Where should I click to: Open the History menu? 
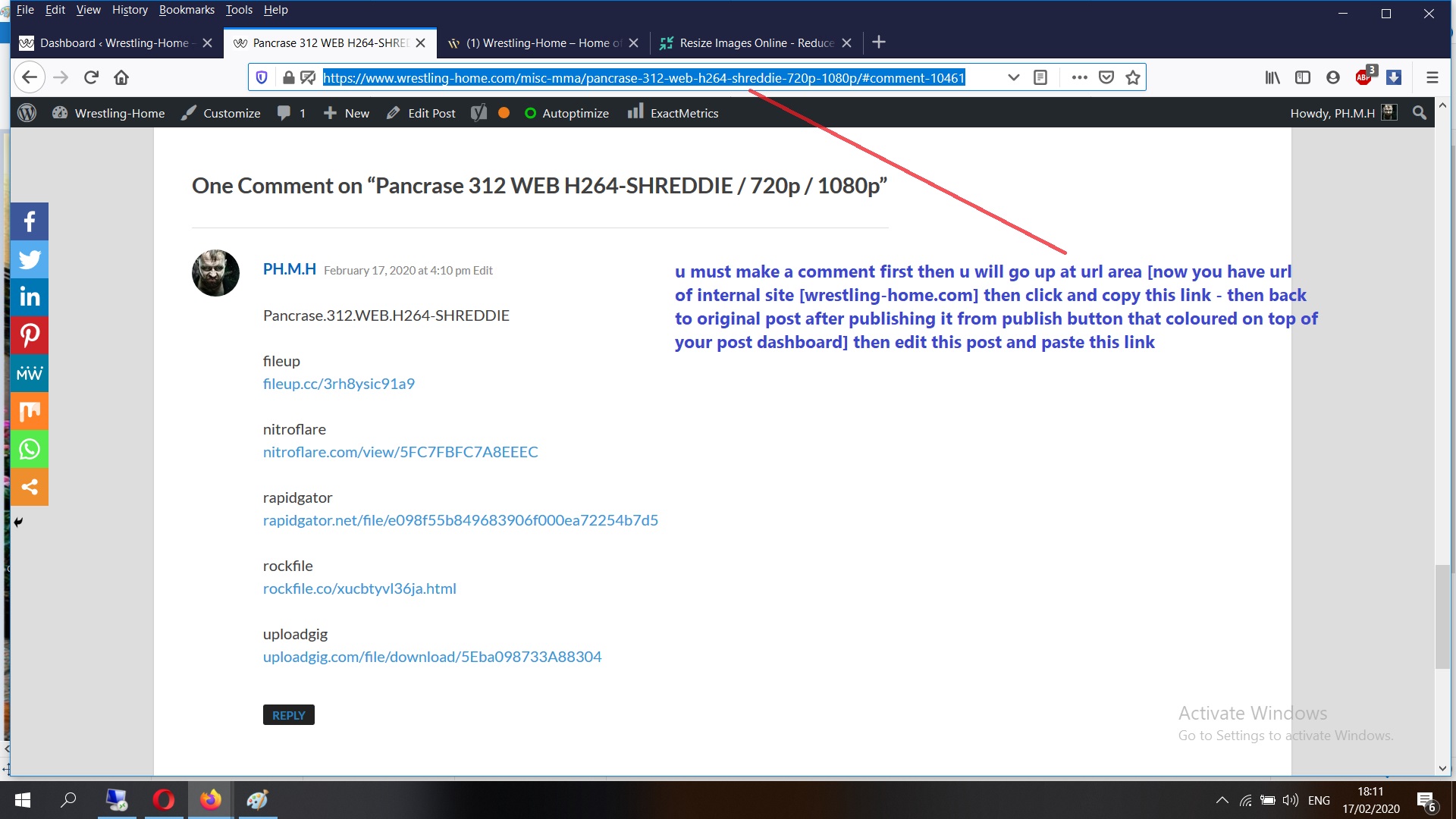130,10
